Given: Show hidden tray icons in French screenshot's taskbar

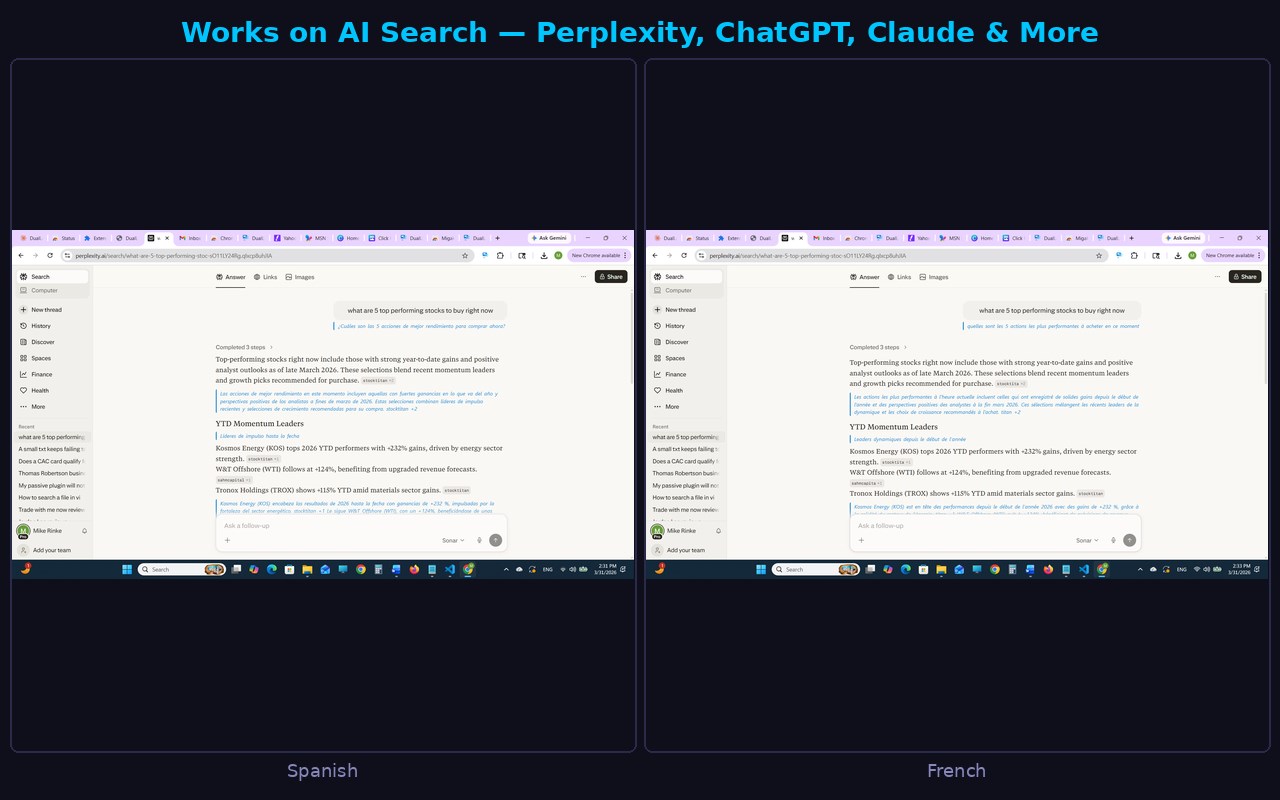Looking at the screenshot, I should (x=1140, y=569).
